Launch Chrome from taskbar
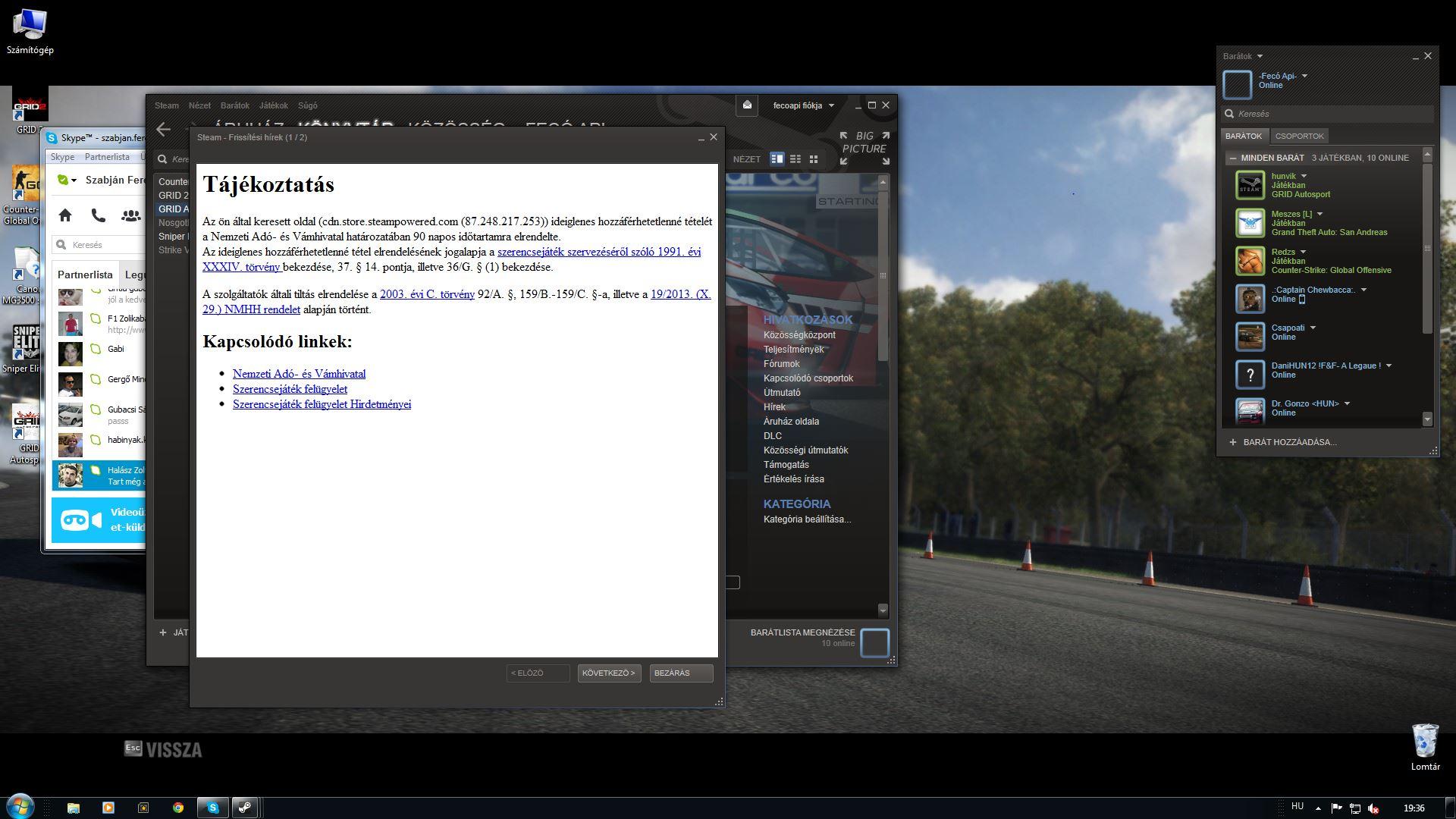 178,808
